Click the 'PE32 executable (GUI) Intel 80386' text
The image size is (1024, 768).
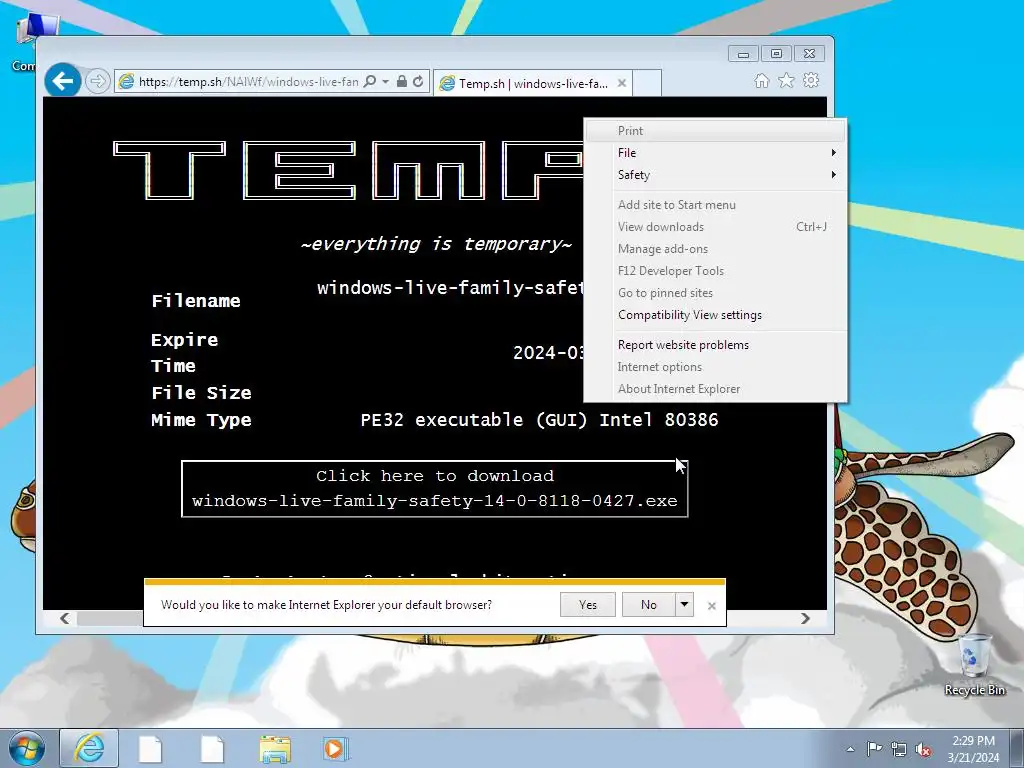click(539, 420)
